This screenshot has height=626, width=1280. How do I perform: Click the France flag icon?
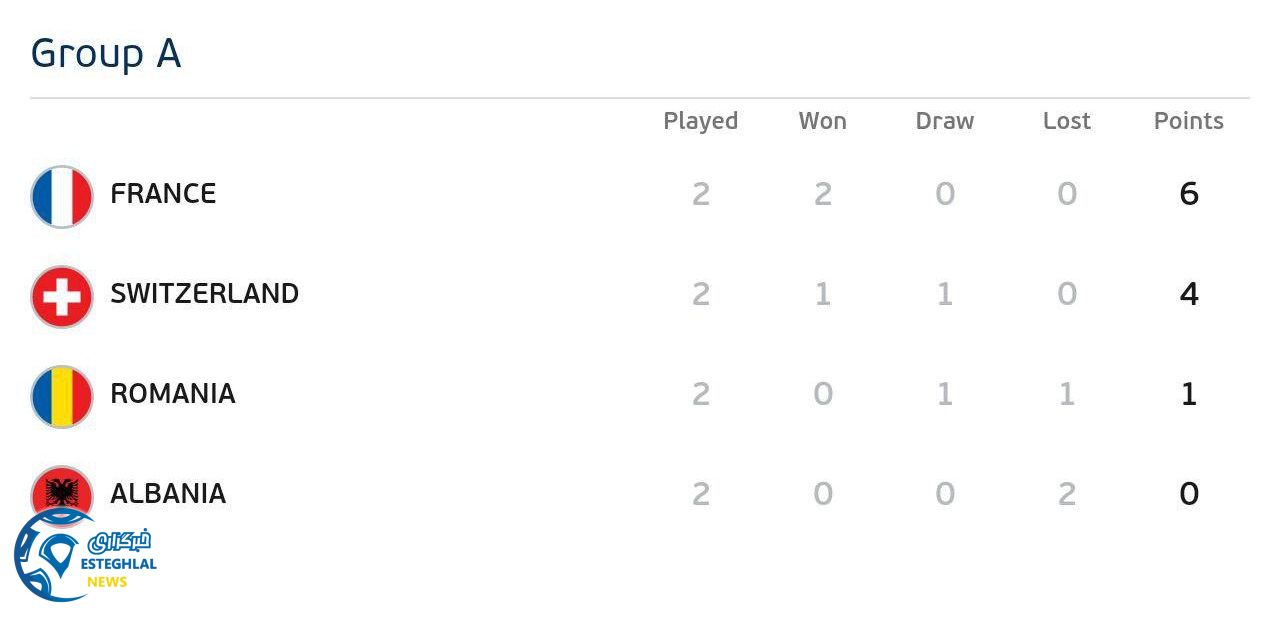tap(62, 196)
